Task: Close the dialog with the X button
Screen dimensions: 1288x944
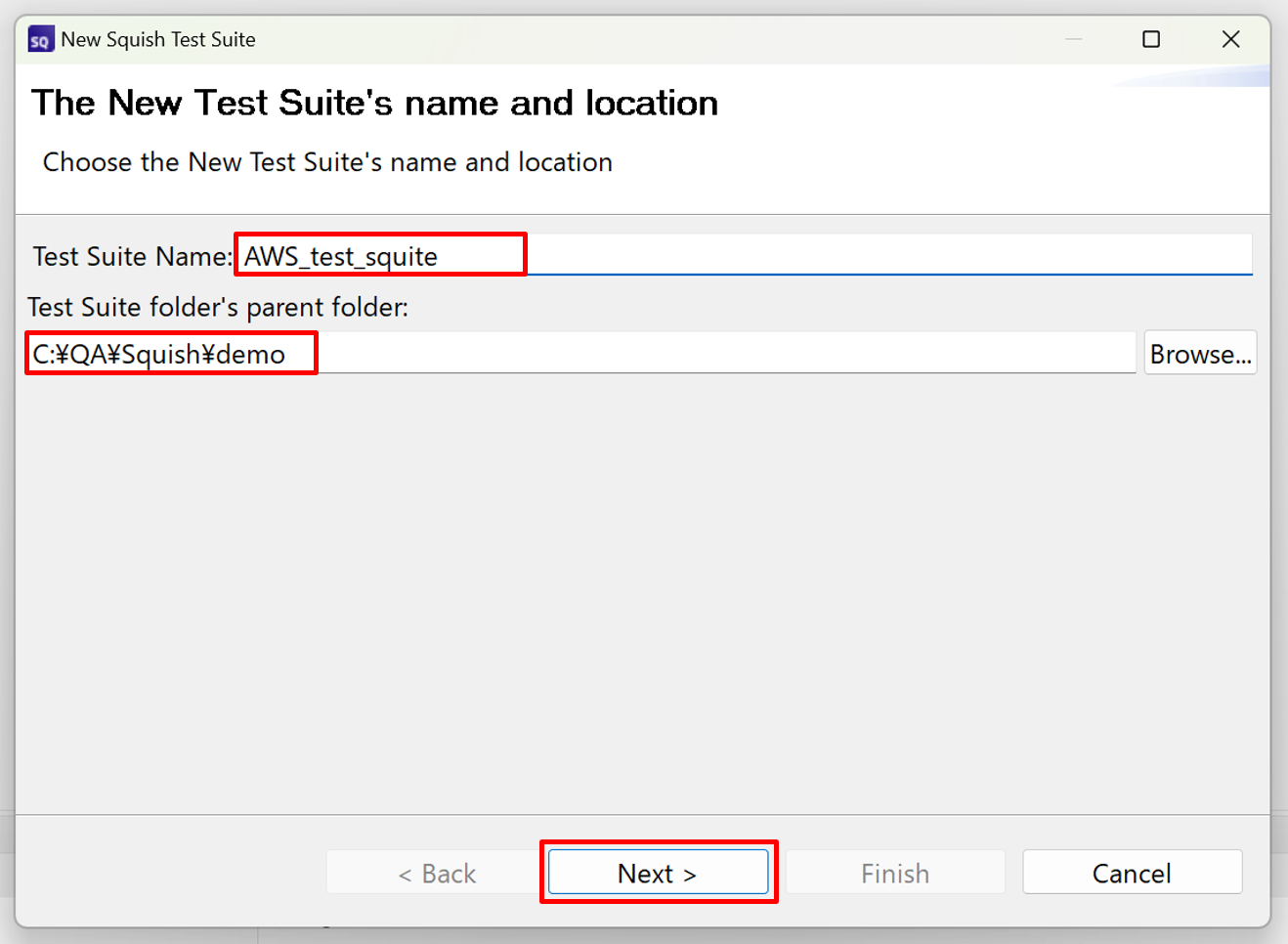Action: coord(1230,39)
